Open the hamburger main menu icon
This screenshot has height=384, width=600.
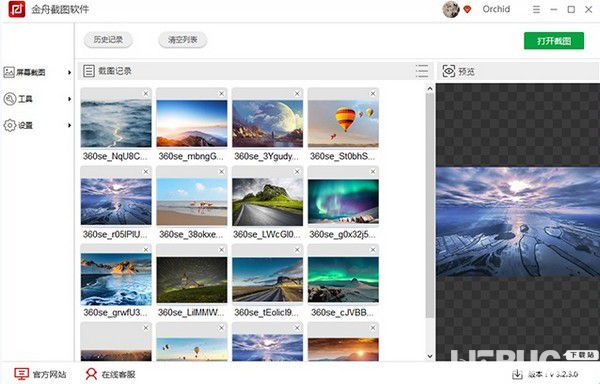click(536, 10)
